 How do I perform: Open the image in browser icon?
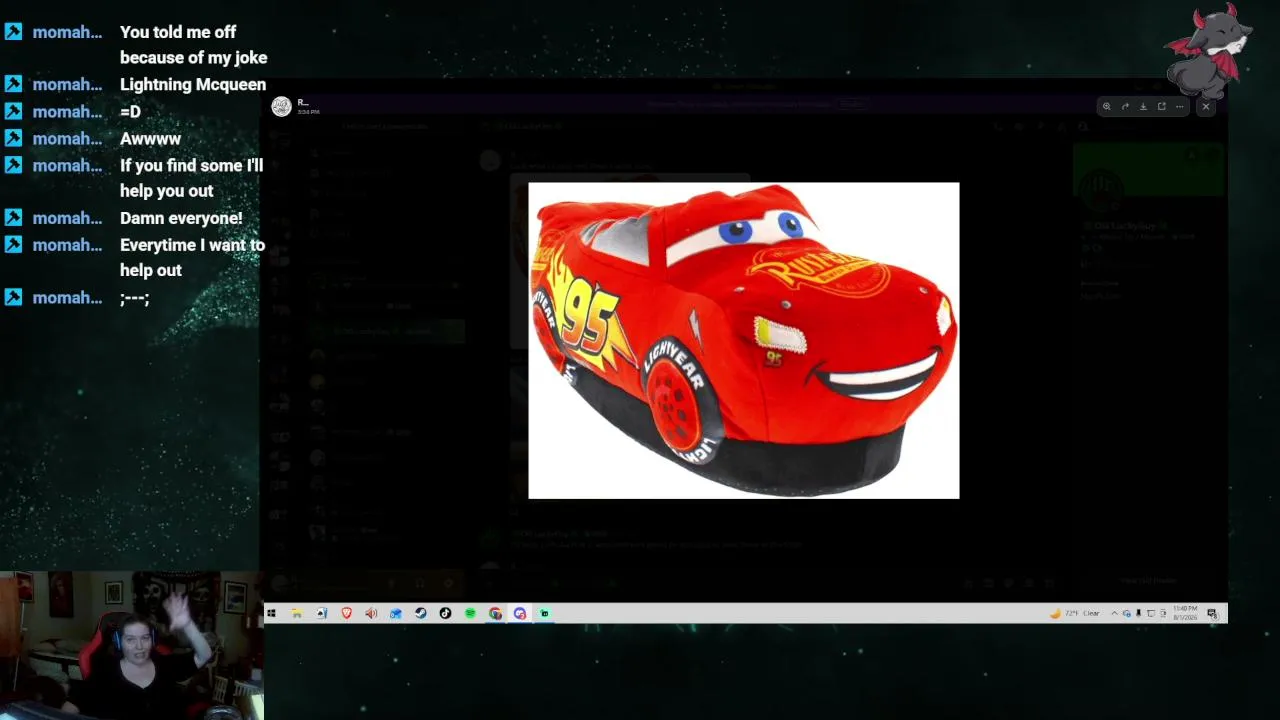1162,106
